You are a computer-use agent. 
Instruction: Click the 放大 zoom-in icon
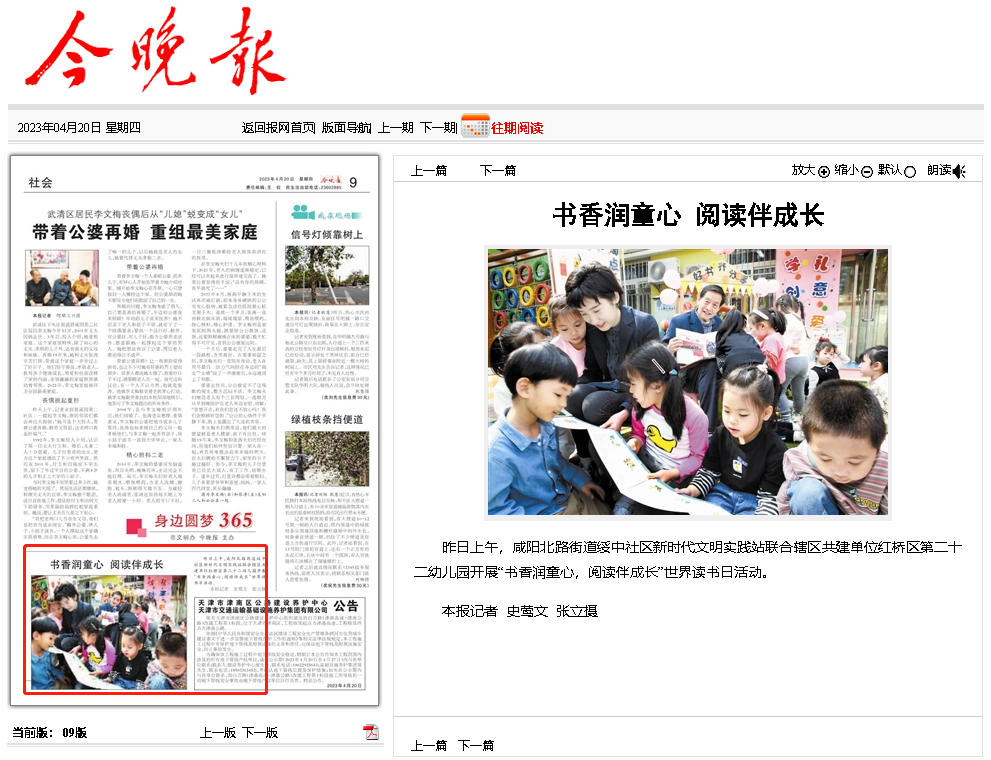821,171
